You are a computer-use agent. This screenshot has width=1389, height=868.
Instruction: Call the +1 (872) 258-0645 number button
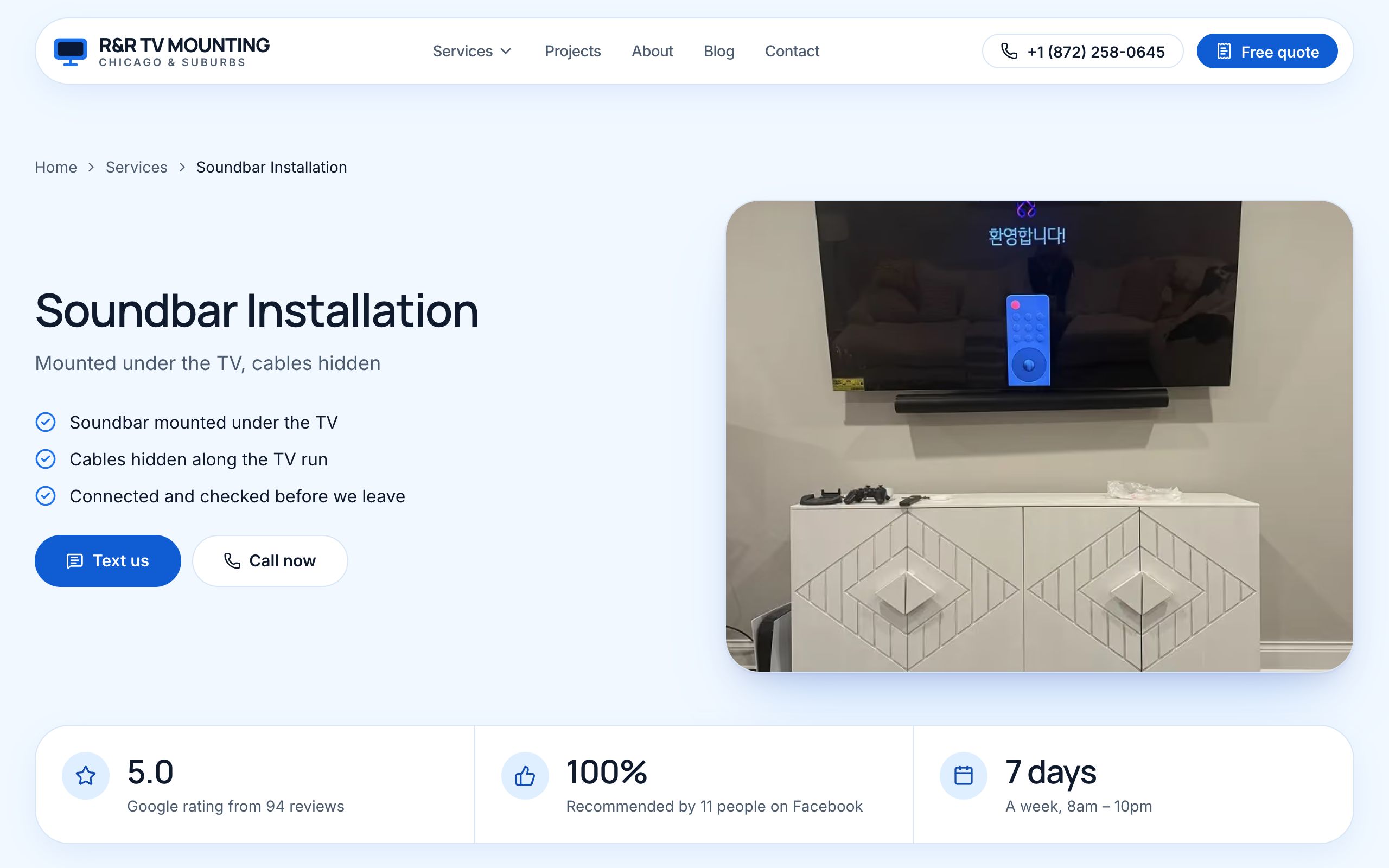[1082, 51]
